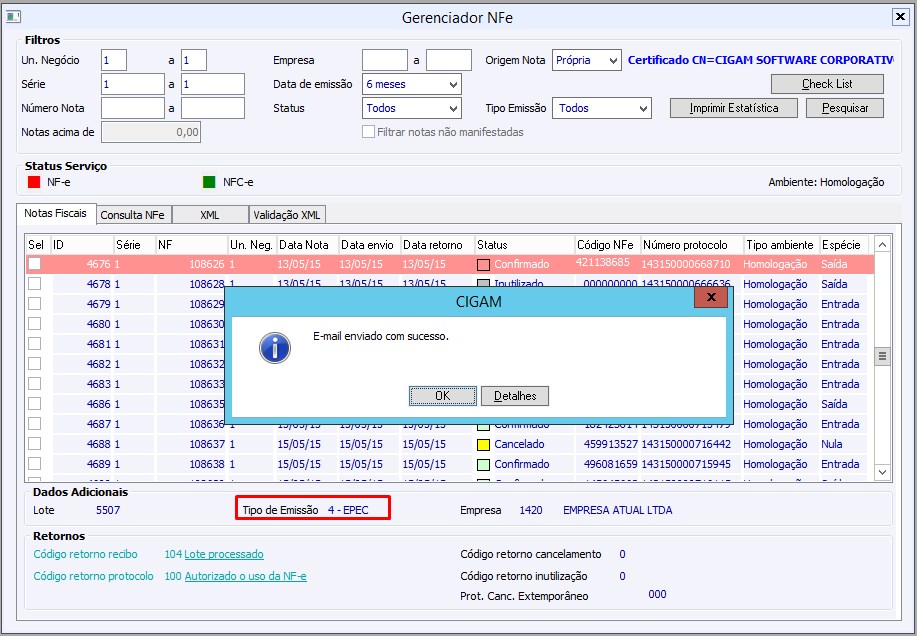Click the table scrollbar up arrow
The height and width of the screenshot is (636, 917).
[882, 244]
